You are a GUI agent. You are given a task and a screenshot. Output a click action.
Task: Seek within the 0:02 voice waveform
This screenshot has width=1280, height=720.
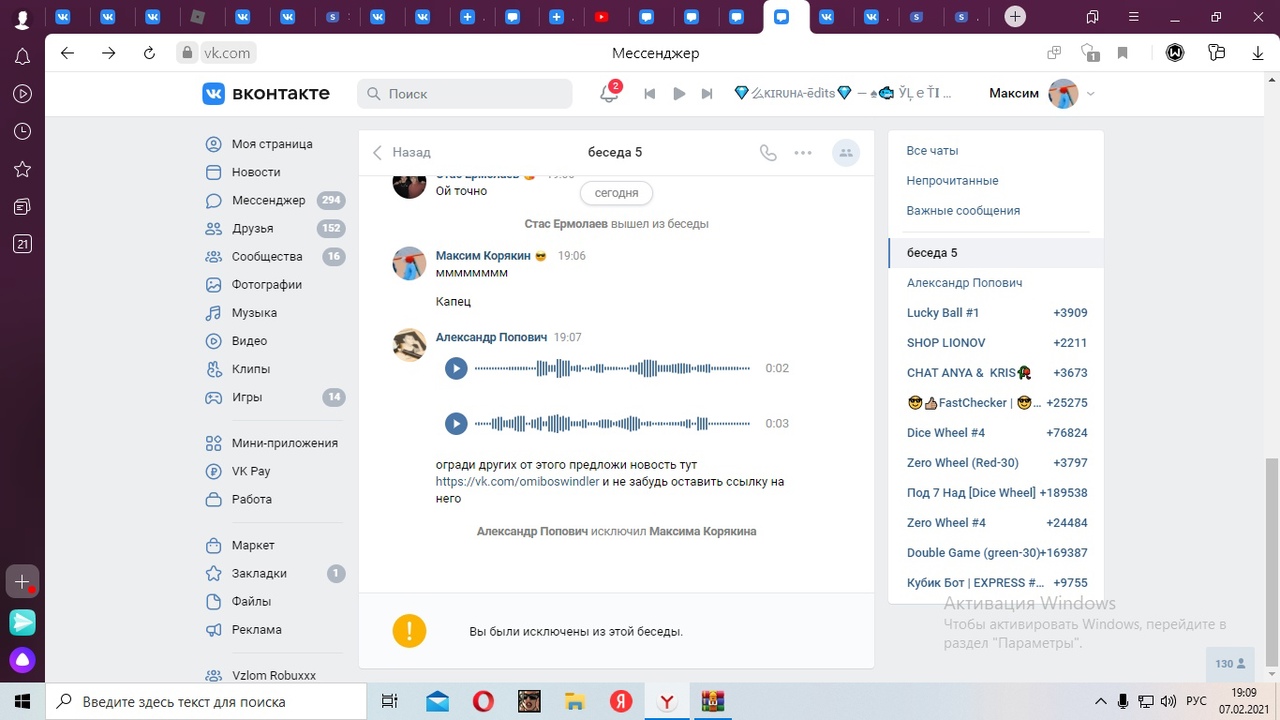tap(612, 368)
